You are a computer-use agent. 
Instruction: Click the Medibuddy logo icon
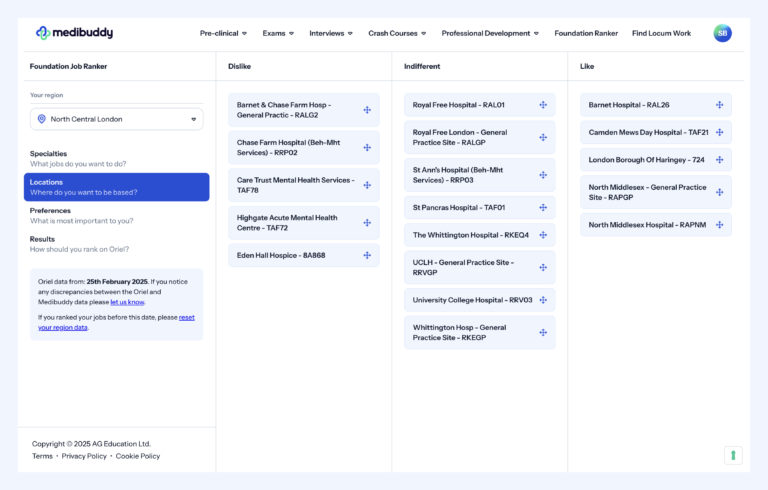[x=43, y=33]
